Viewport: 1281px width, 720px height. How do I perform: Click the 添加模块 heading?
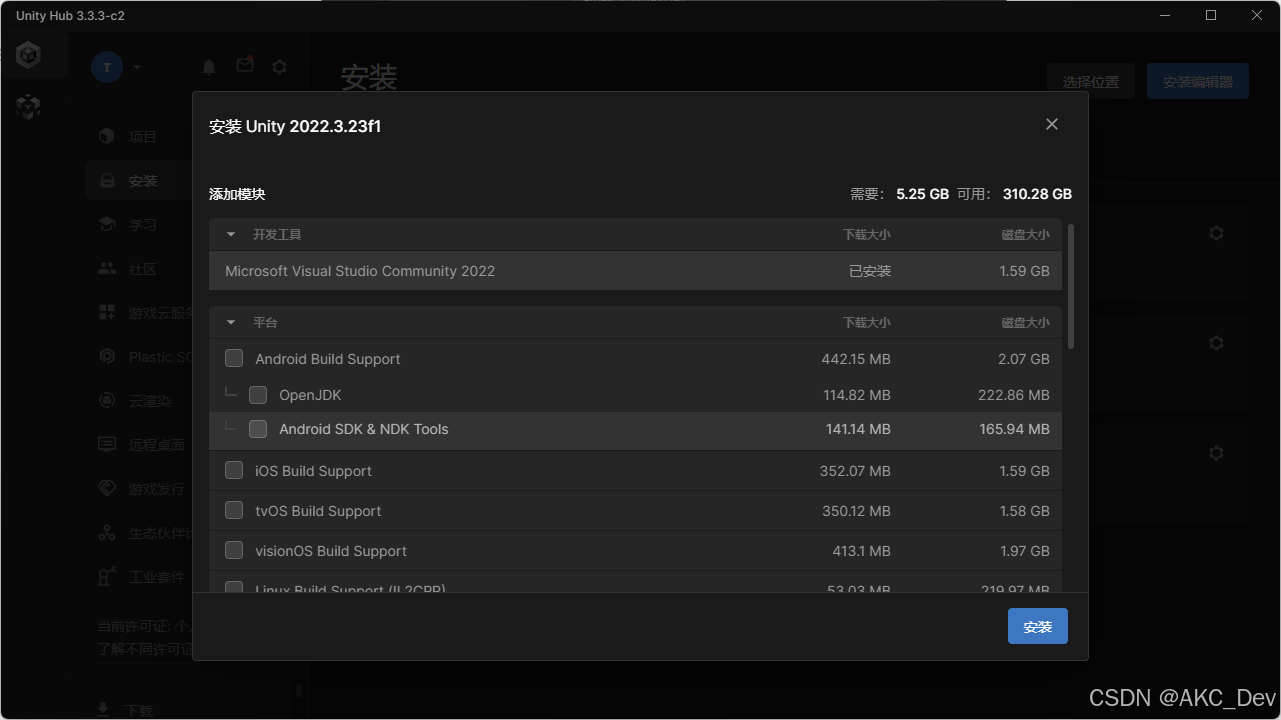point(237,194)
